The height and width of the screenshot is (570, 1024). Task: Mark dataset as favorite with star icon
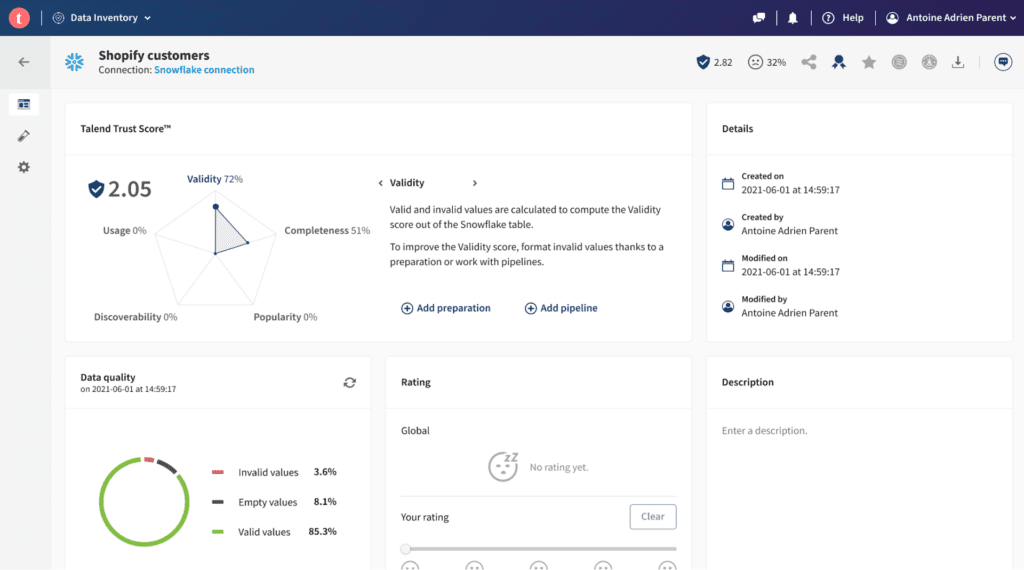869,62
